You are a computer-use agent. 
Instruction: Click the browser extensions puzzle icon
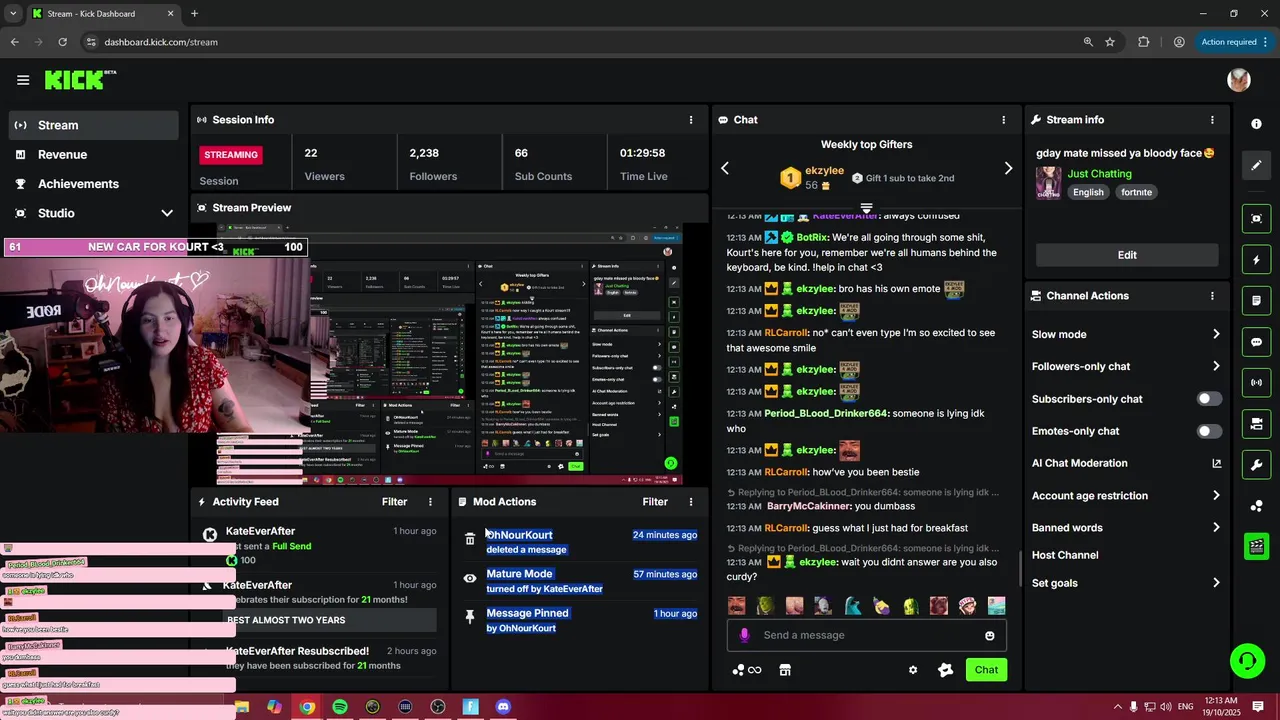coord(1144,42)
